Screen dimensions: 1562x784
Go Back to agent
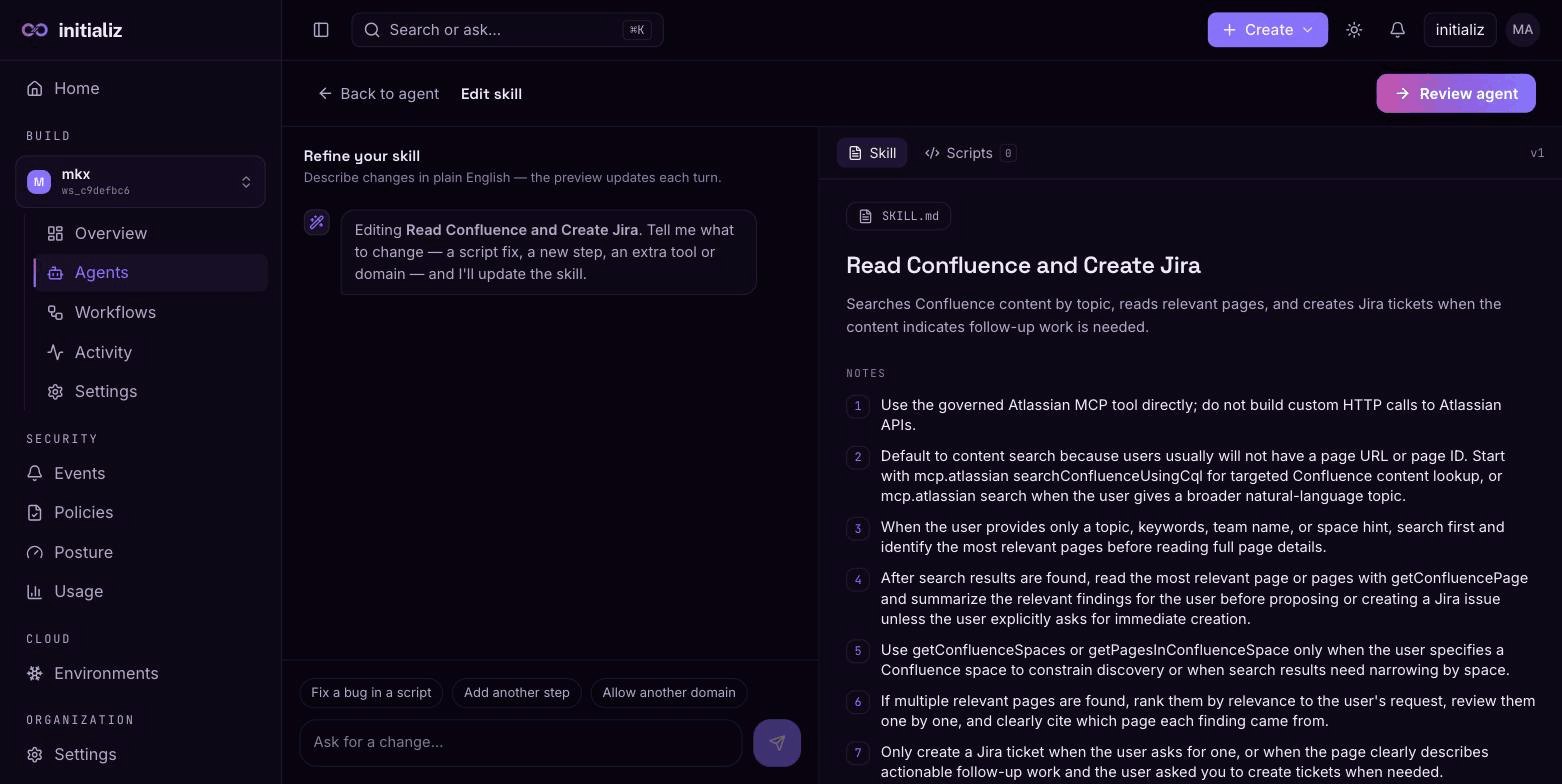[378, 93]
